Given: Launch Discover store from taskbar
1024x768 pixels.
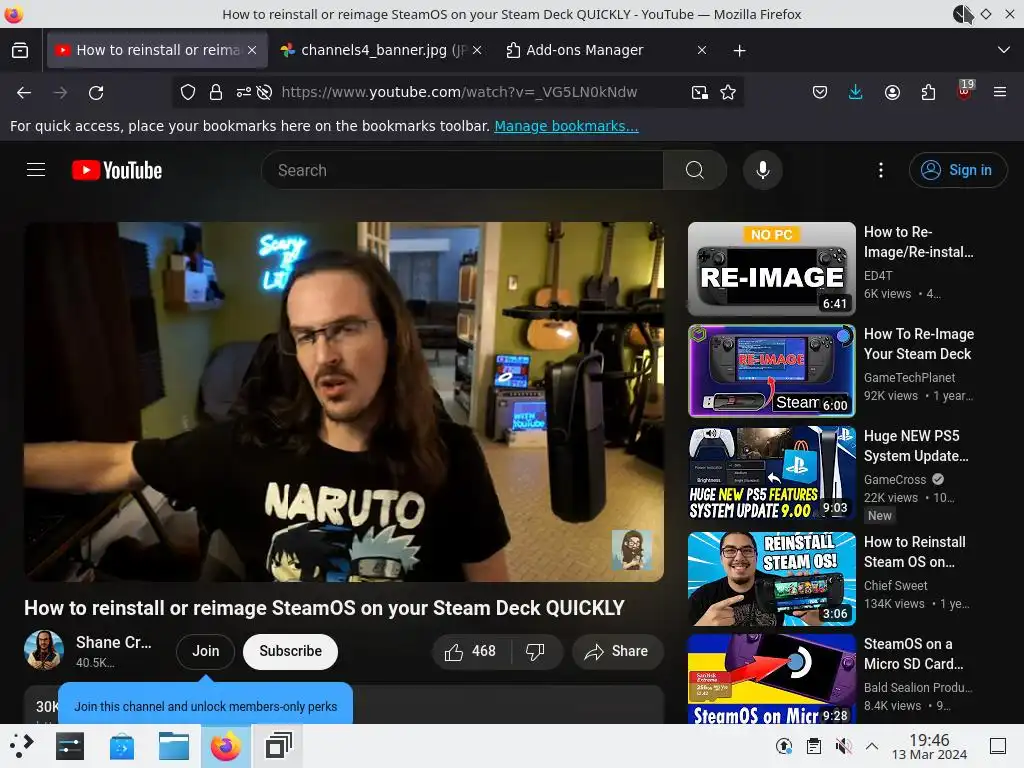Looking at the screenshot, I should [122, 746].
